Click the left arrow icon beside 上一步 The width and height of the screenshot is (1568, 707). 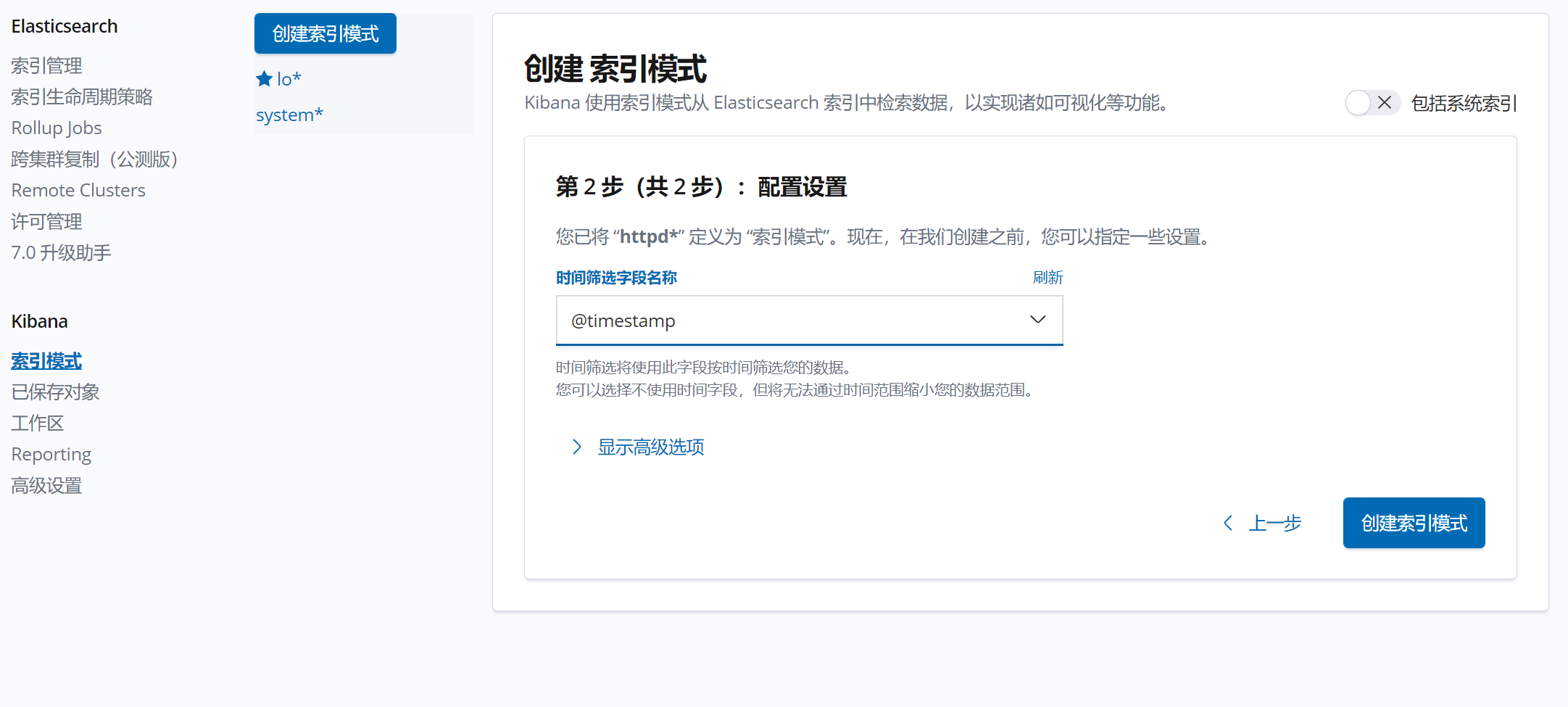point(1228,523)
